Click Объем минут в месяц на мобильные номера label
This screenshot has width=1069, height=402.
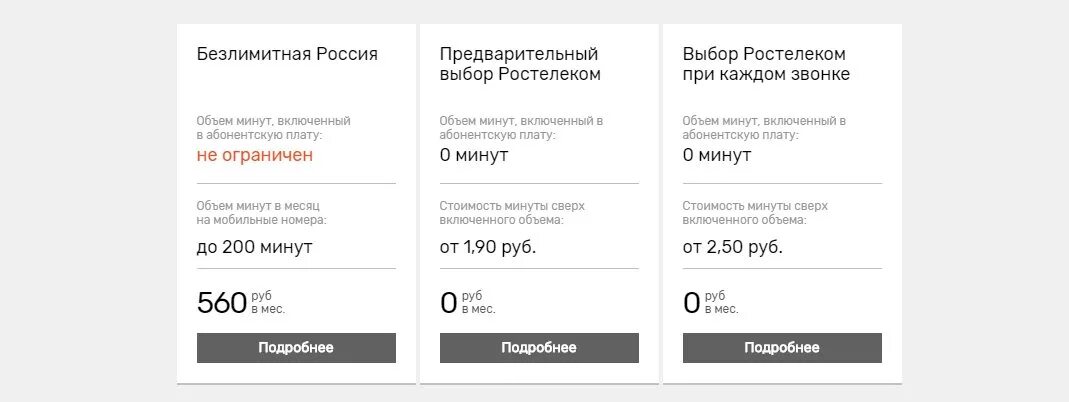(x=262, y=212)
